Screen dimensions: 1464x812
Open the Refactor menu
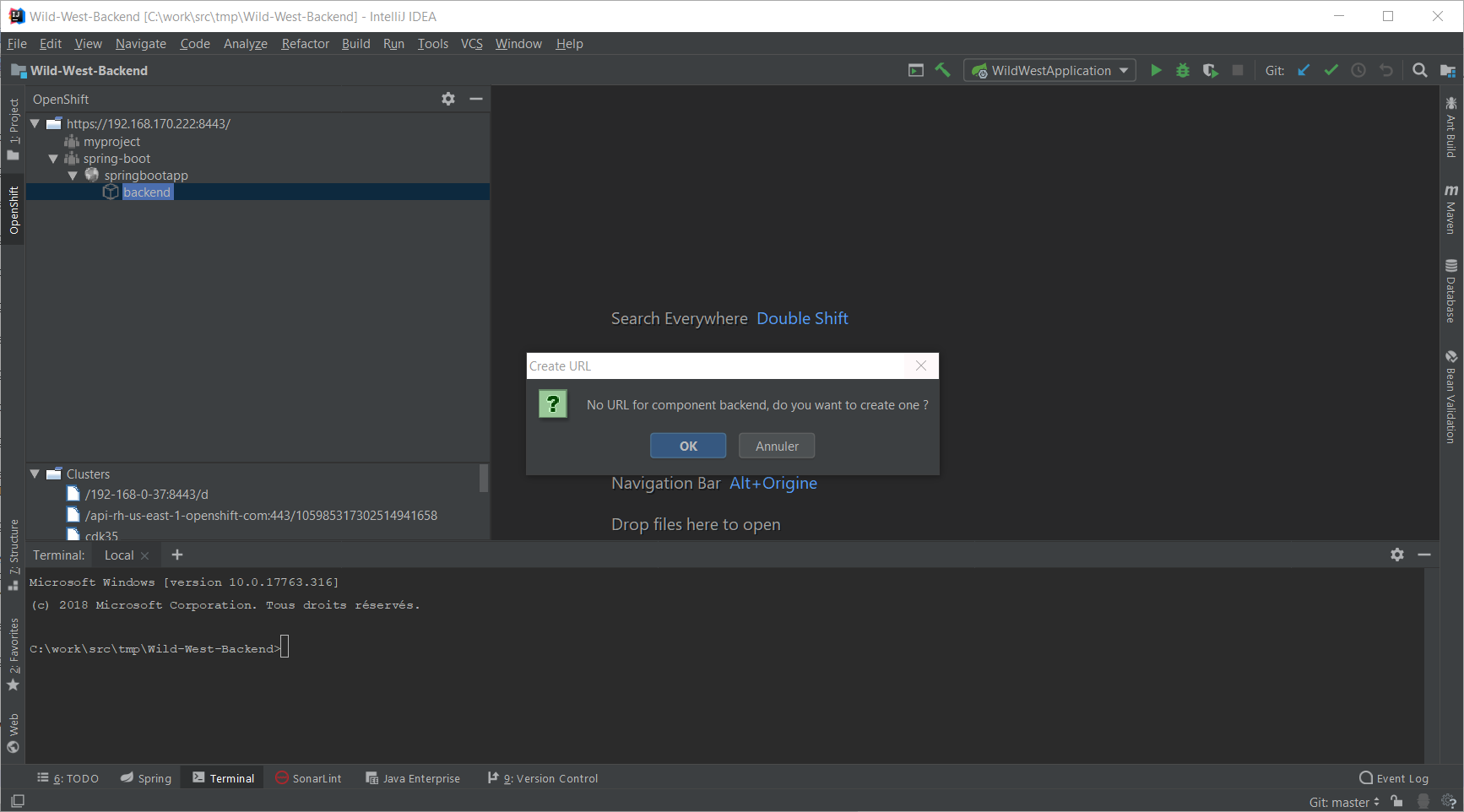tap(305, 44)
